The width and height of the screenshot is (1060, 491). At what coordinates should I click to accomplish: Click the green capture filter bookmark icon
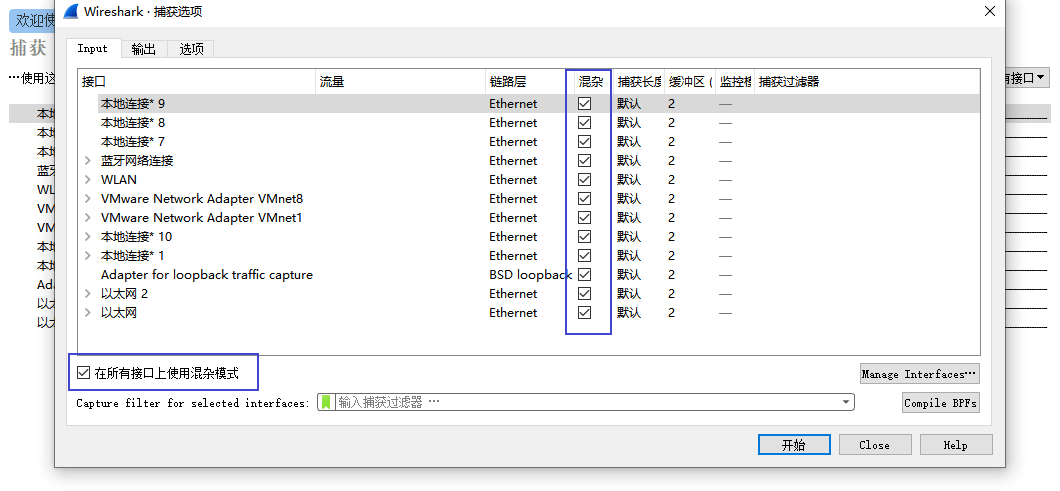coord(326,402)
